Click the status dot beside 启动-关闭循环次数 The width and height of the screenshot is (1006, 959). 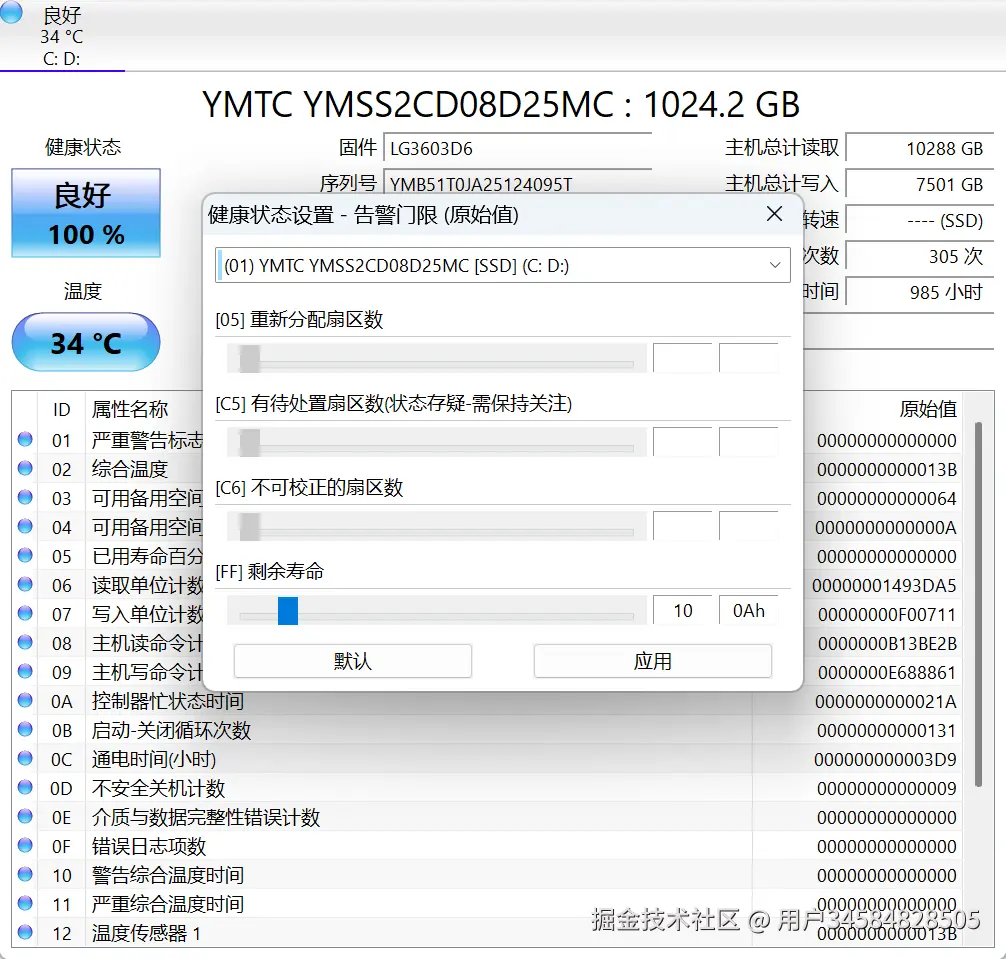point(25,729)
